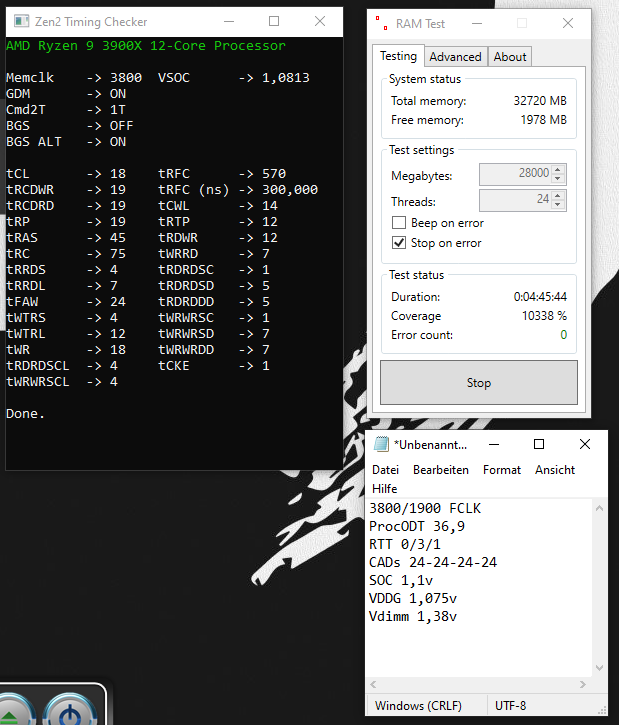Minimize the Zen2 Timing Checker window
Screen dimensions: 619x725
tap(229, 21)
